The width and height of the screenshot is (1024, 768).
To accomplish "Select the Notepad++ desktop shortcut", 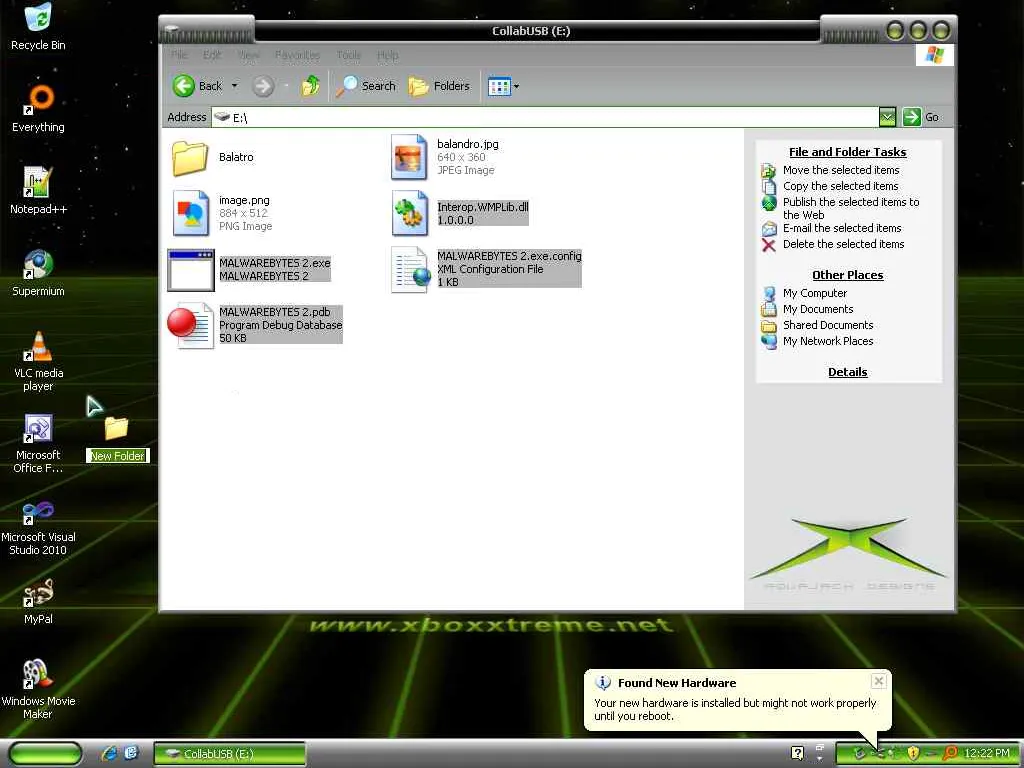I will click(x=38, y=191).
